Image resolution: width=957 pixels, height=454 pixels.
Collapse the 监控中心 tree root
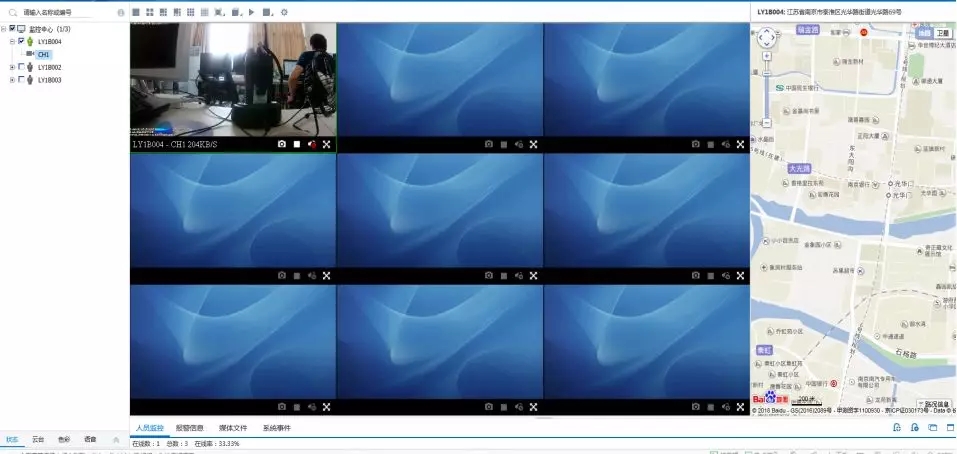[4, 29]
